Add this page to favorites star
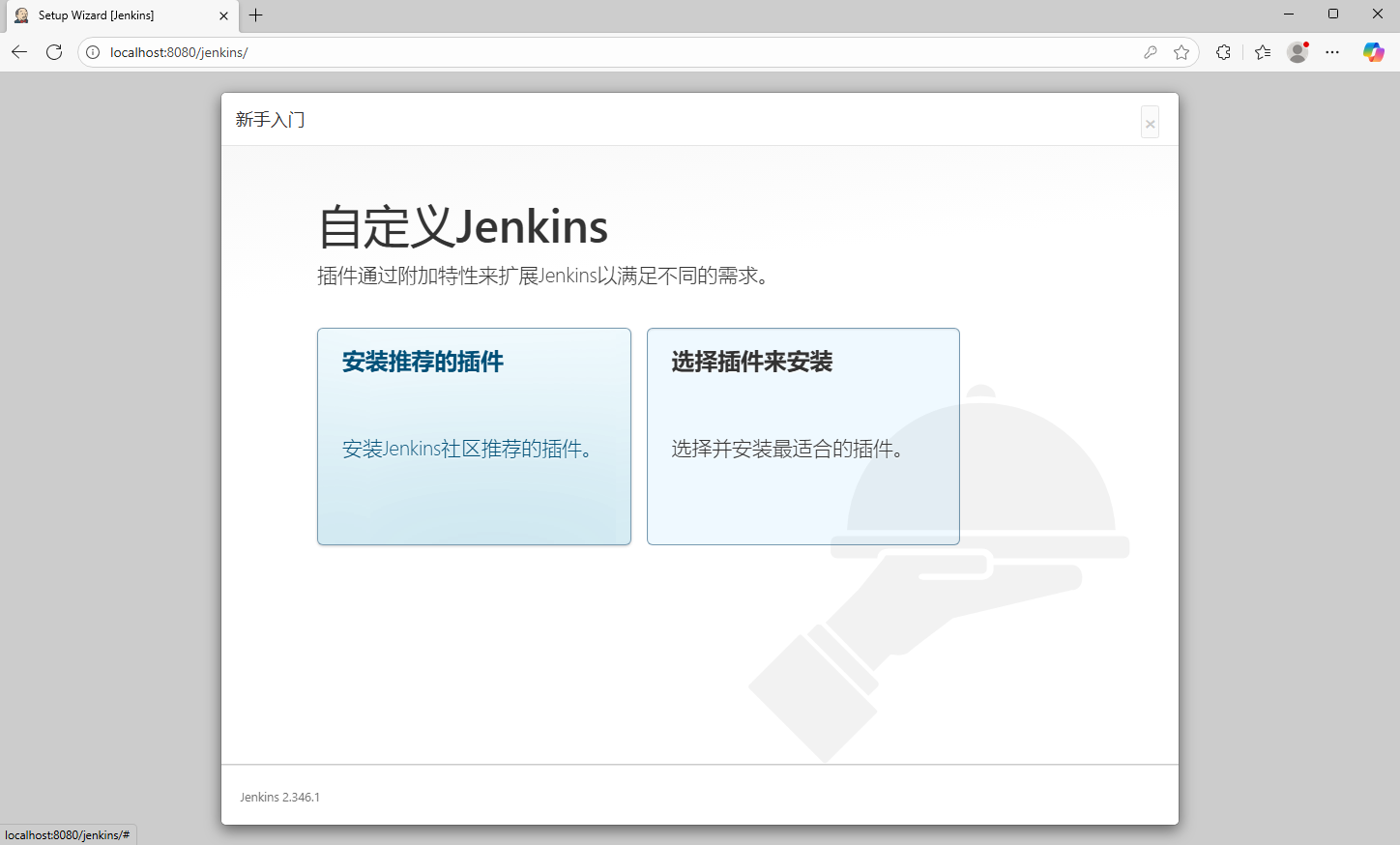 (x=1181, y=52)
